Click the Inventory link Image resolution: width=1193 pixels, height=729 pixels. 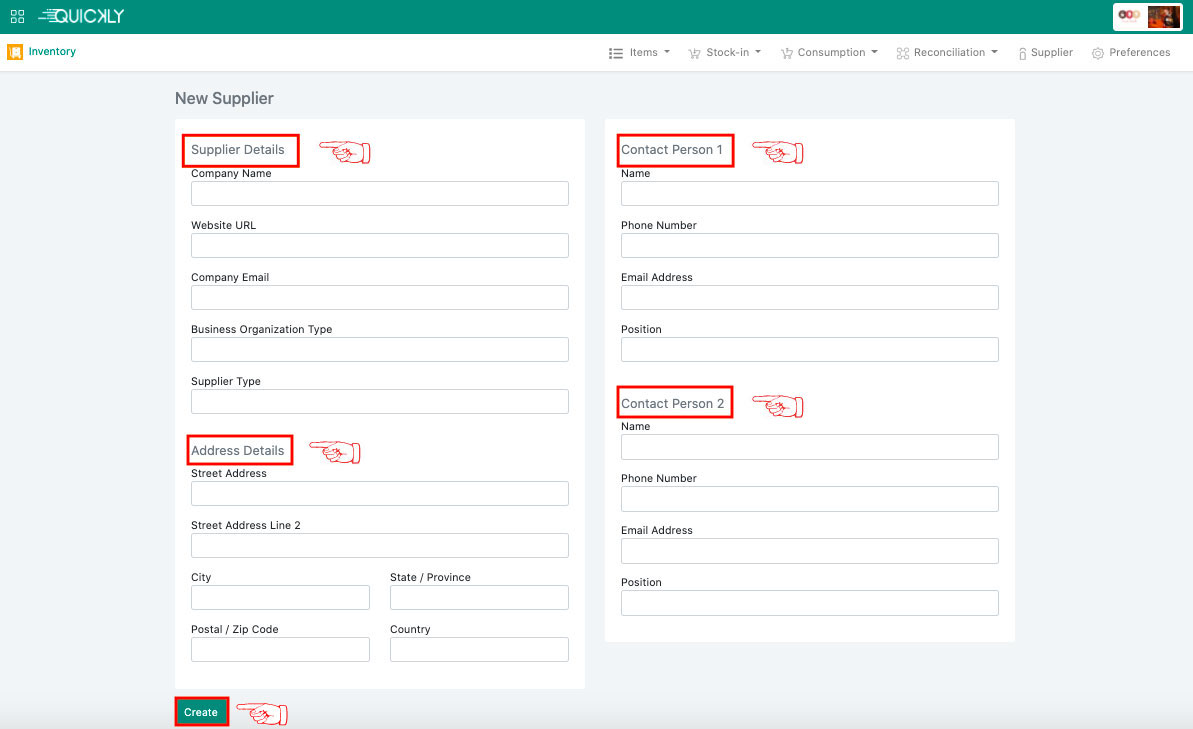(52, 51)
